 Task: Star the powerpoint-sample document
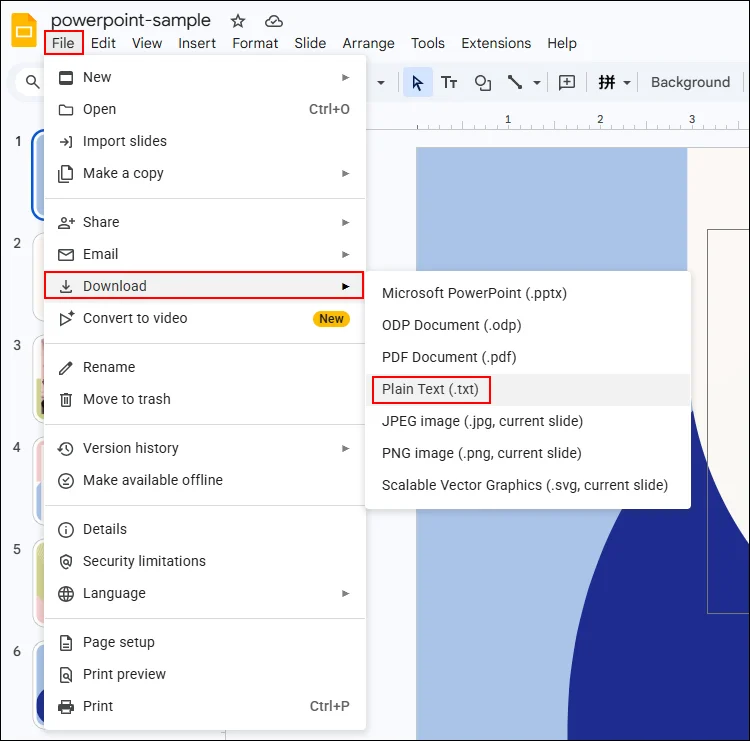point(238,21)
